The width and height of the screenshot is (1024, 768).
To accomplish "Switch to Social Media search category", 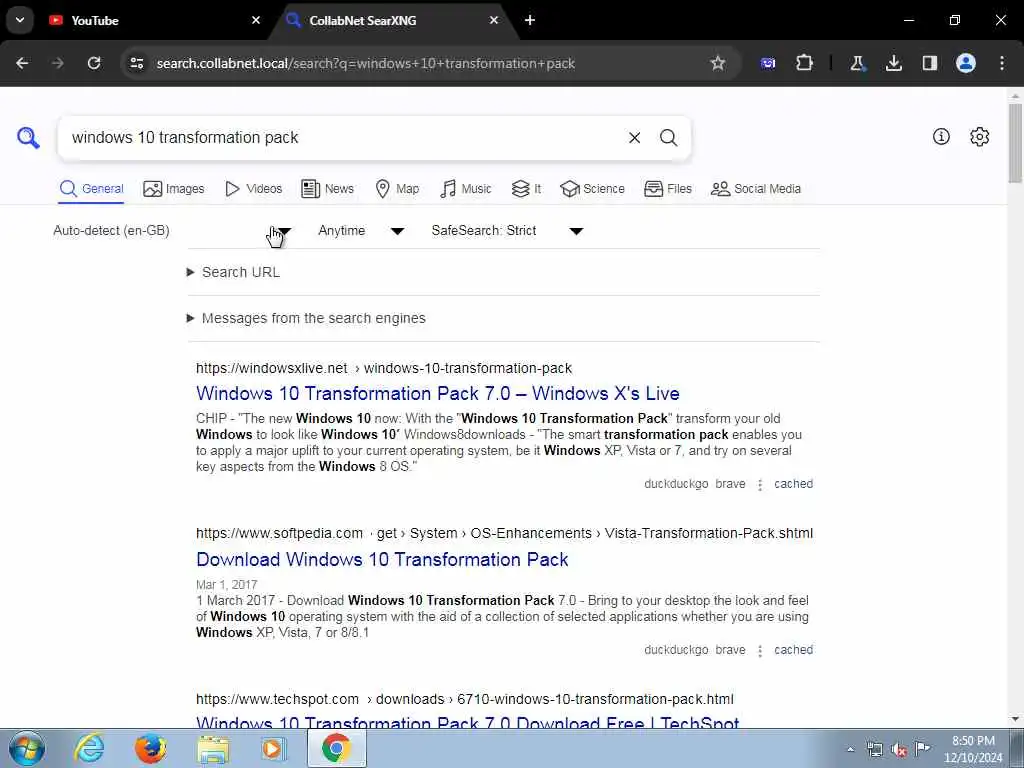I will coord(756,189).
